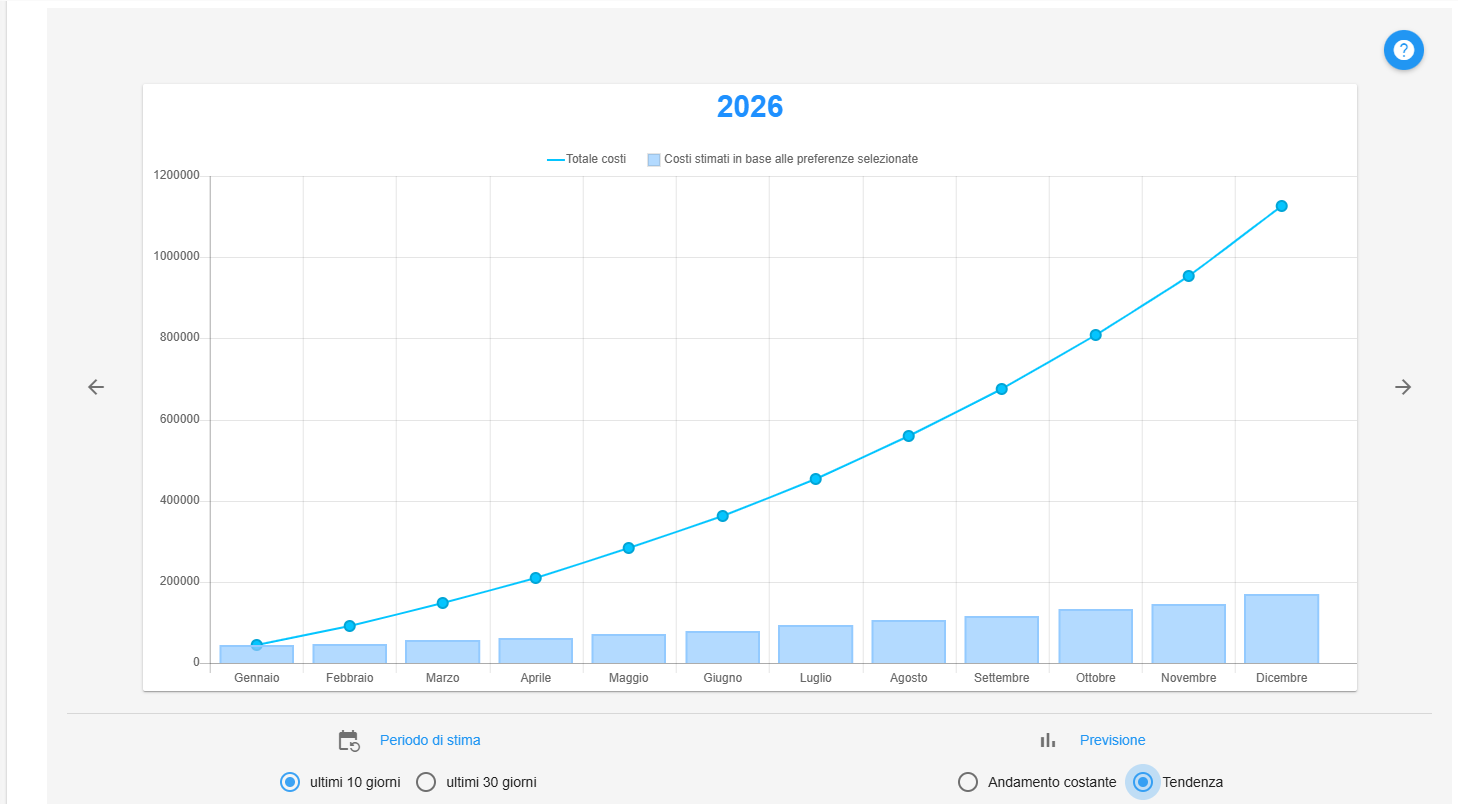Choose 'Tendenza' forecast option
This screenshot has width=1458, height=804.
[x=1143, y=782]
